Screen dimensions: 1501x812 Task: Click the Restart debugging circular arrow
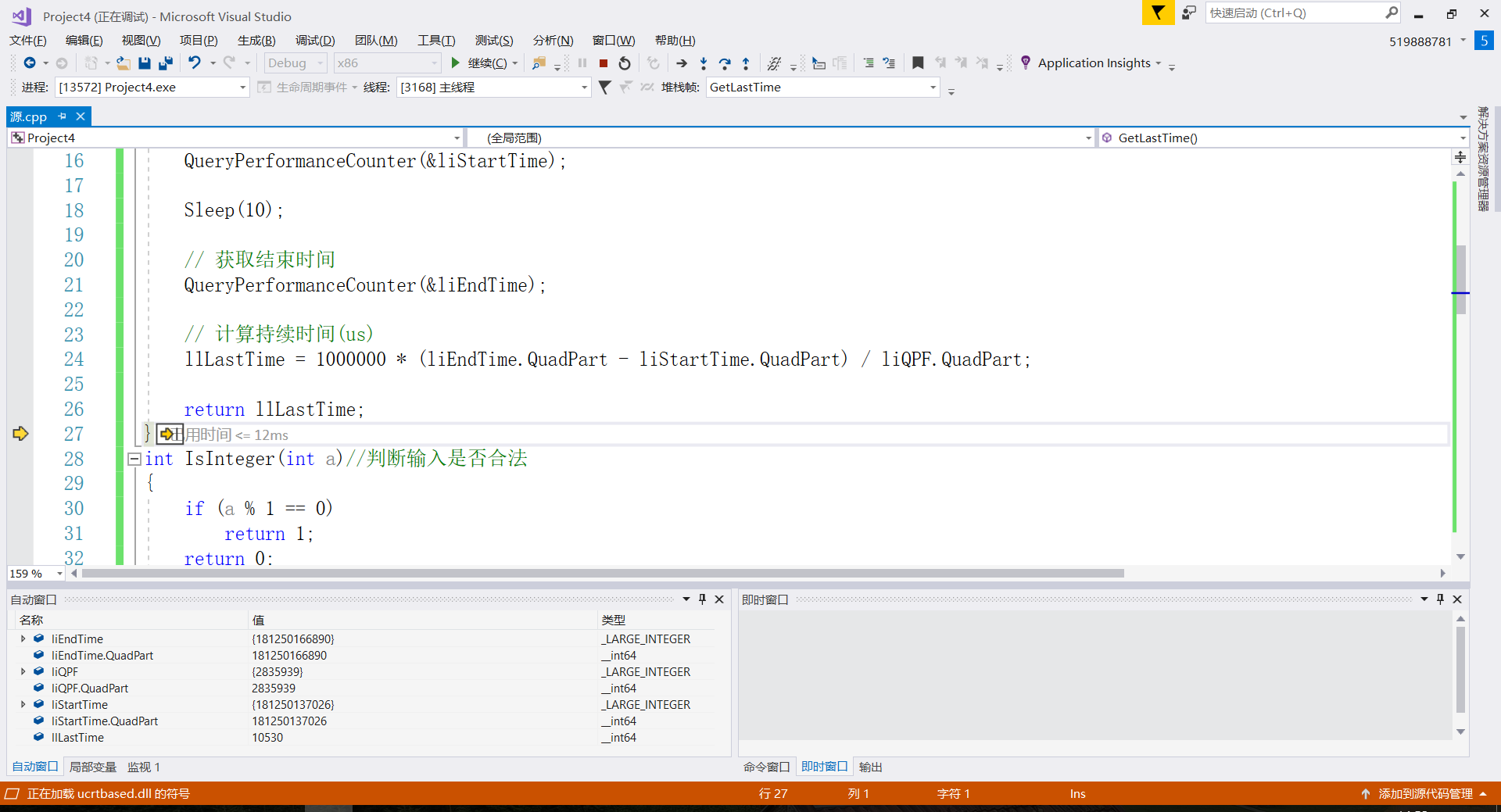click(625, 63)
